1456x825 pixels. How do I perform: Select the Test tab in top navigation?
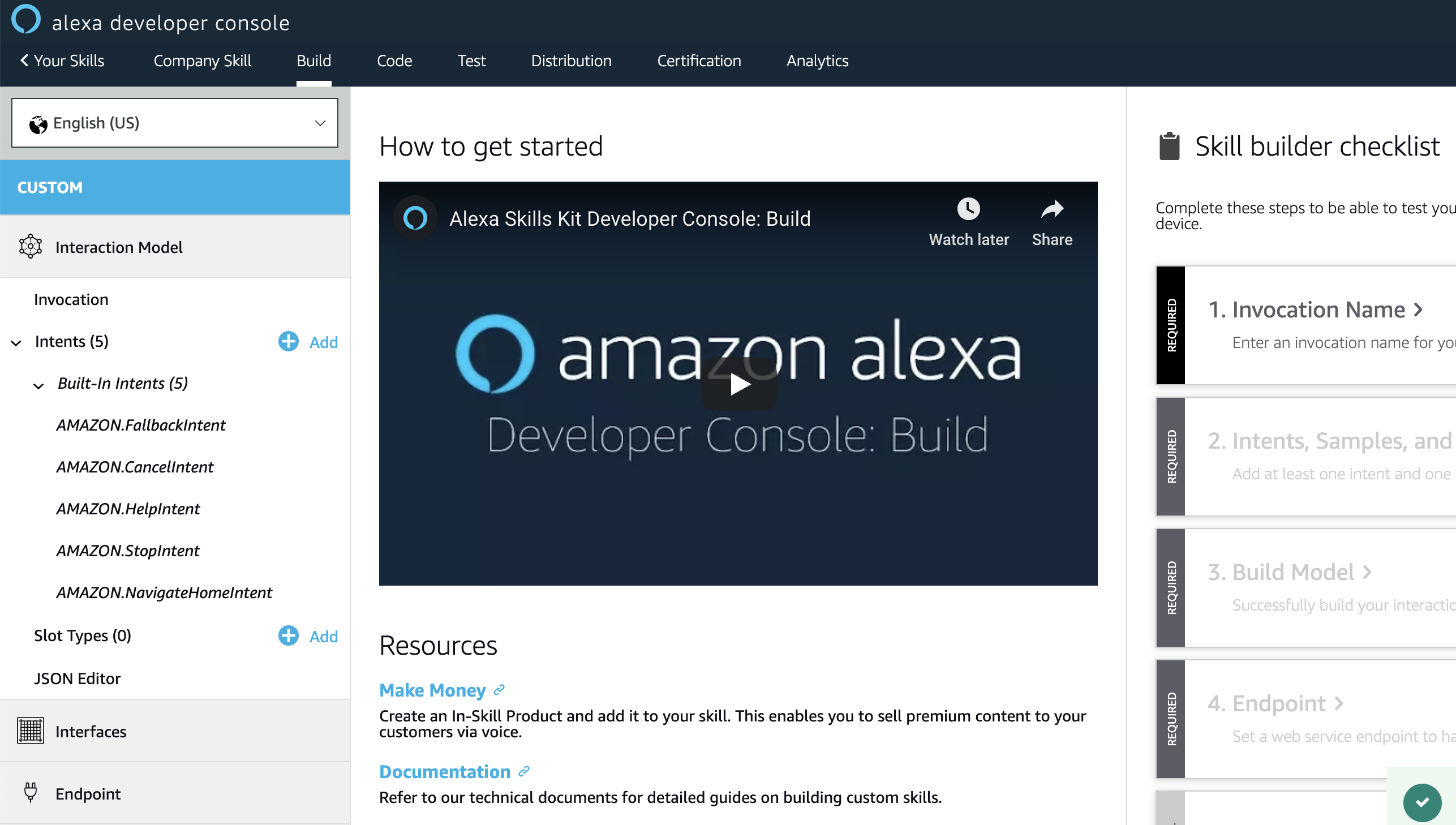tap(471, 60)
